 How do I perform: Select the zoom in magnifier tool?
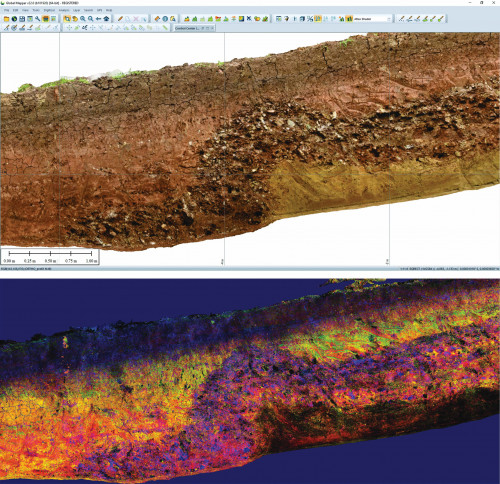(x=83, y=19)
